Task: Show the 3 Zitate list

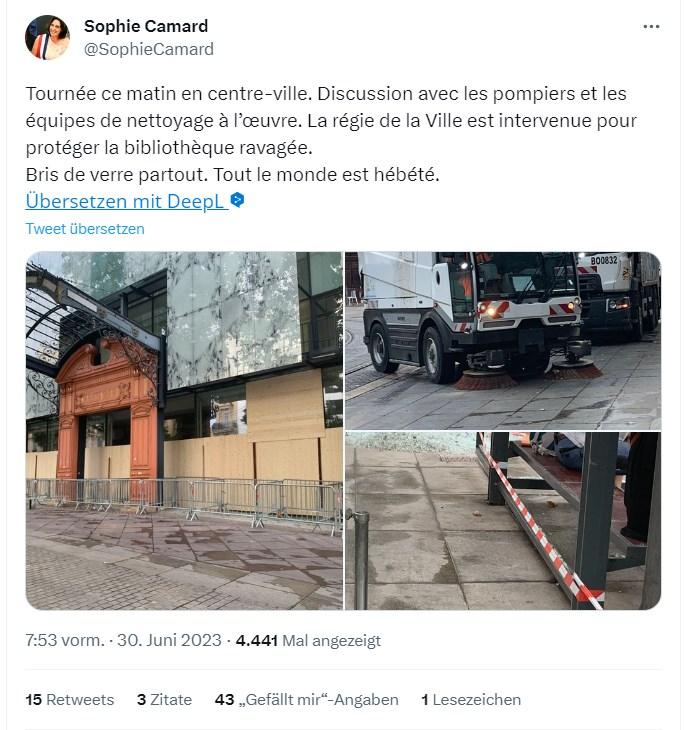Action: pyautogui.click(x=164, y=700)
